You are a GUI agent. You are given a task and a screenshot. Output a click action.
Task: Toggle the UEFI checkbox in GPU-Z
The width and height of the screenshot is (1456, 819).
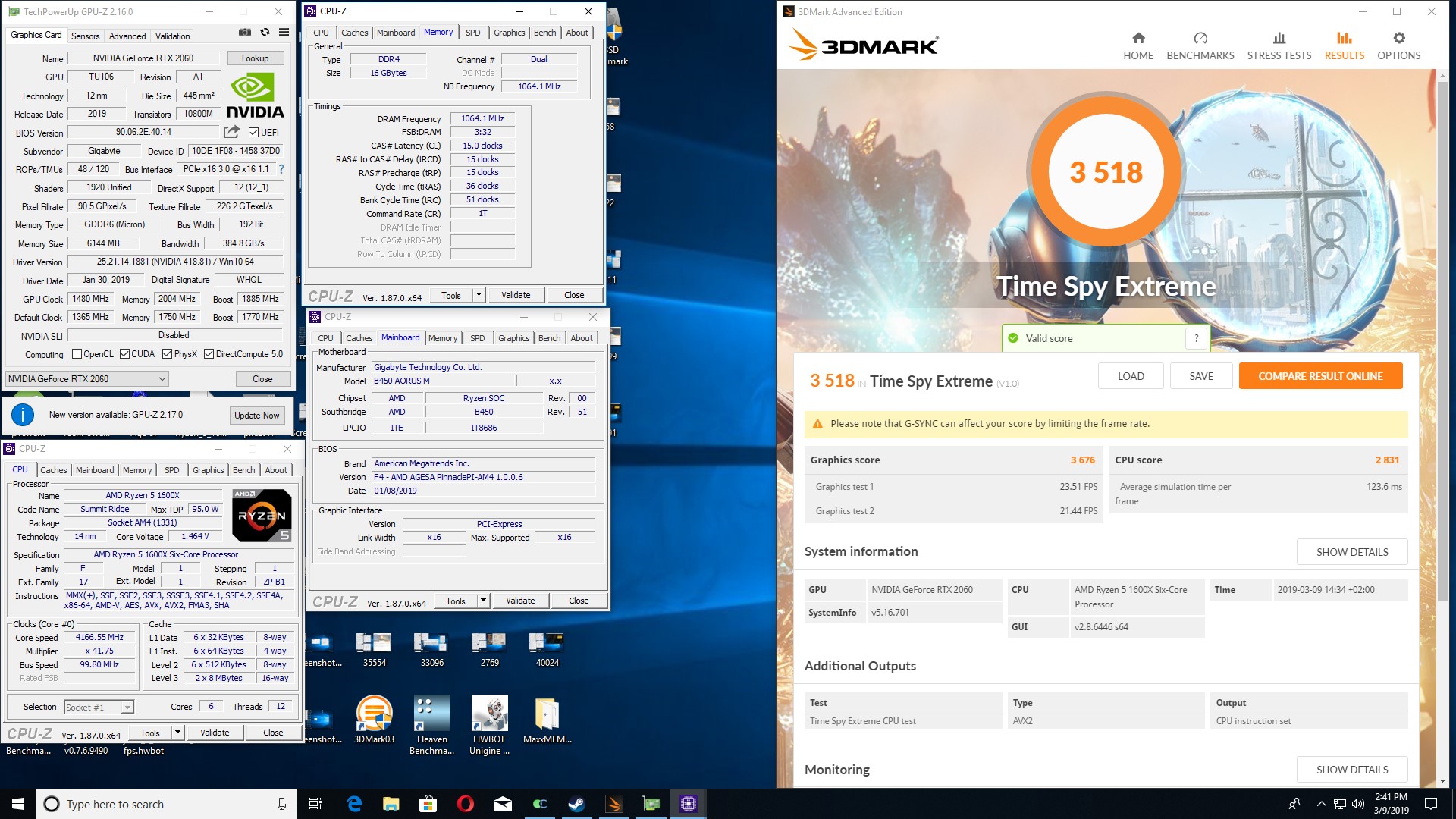254,133
